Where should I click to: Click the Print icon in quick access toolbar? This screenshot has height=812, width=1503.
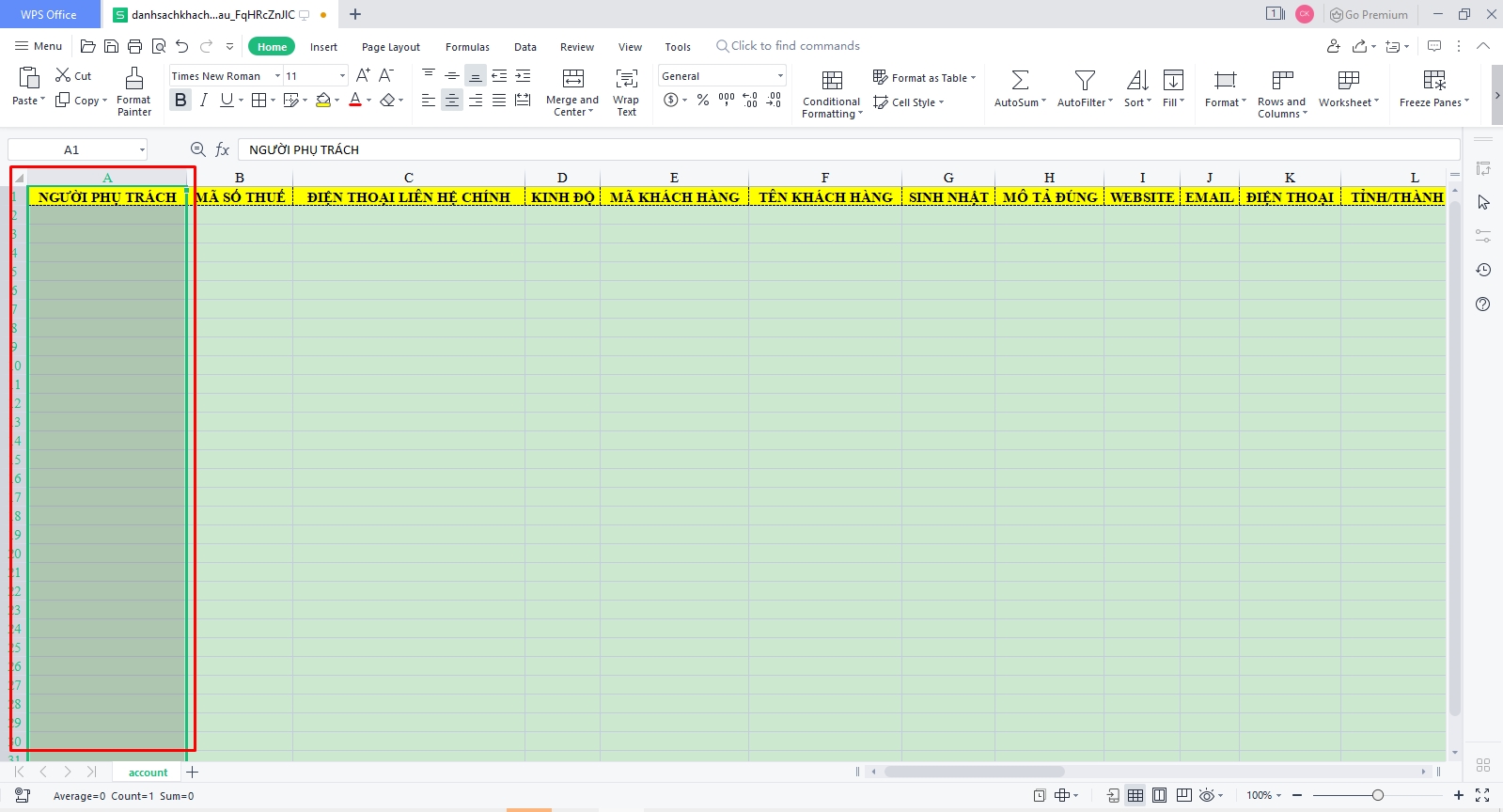[x=134, y=46]
